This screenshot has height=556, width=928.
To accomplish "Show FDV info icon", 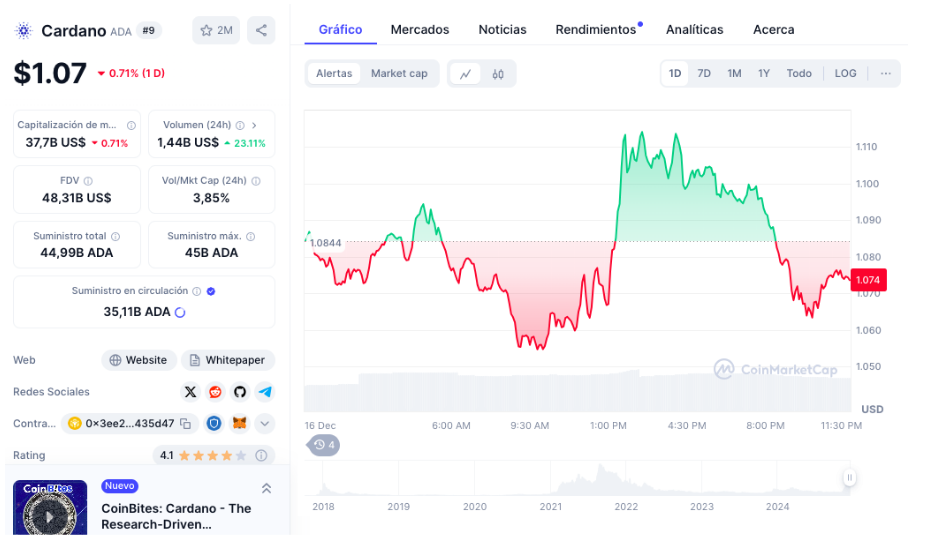I will pyautogui.click(x=88, y=181).
